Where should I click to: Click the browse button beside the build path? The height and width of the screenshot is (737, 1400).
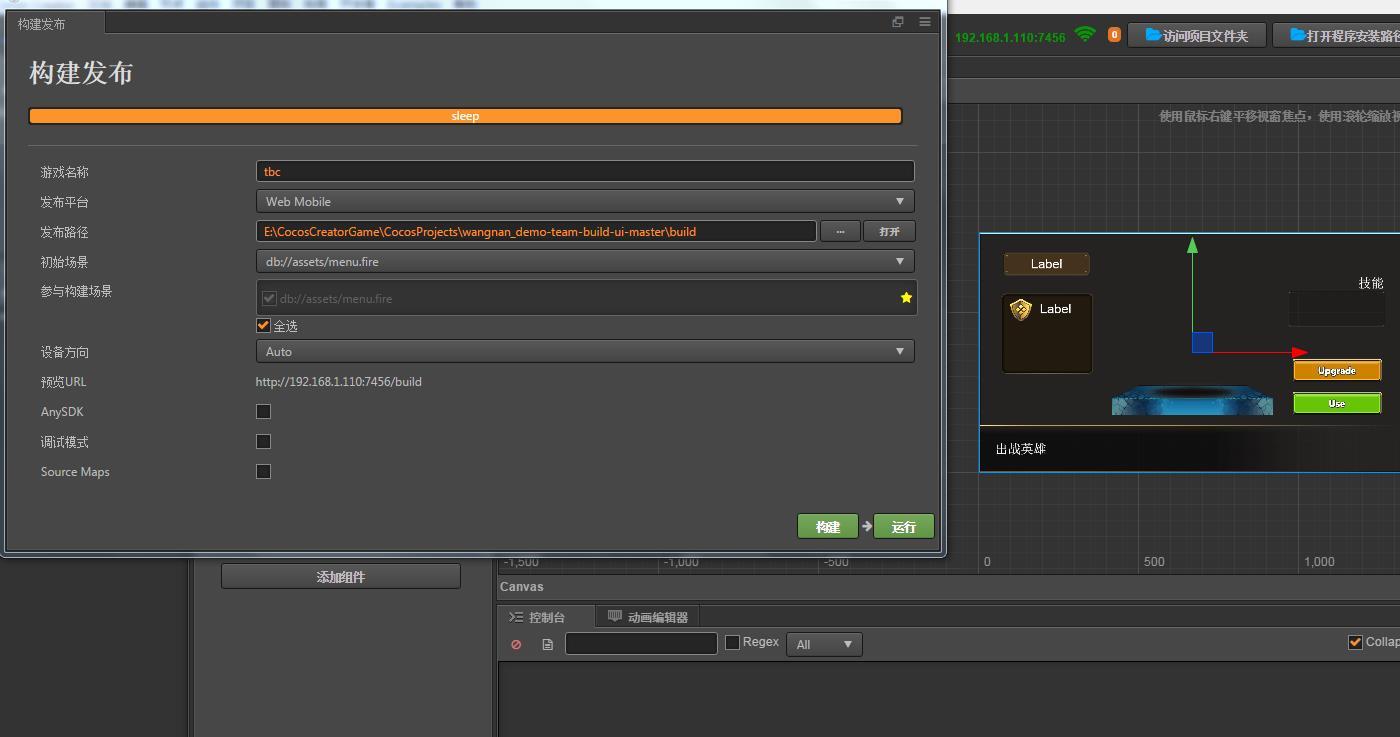tap(840, 231)
